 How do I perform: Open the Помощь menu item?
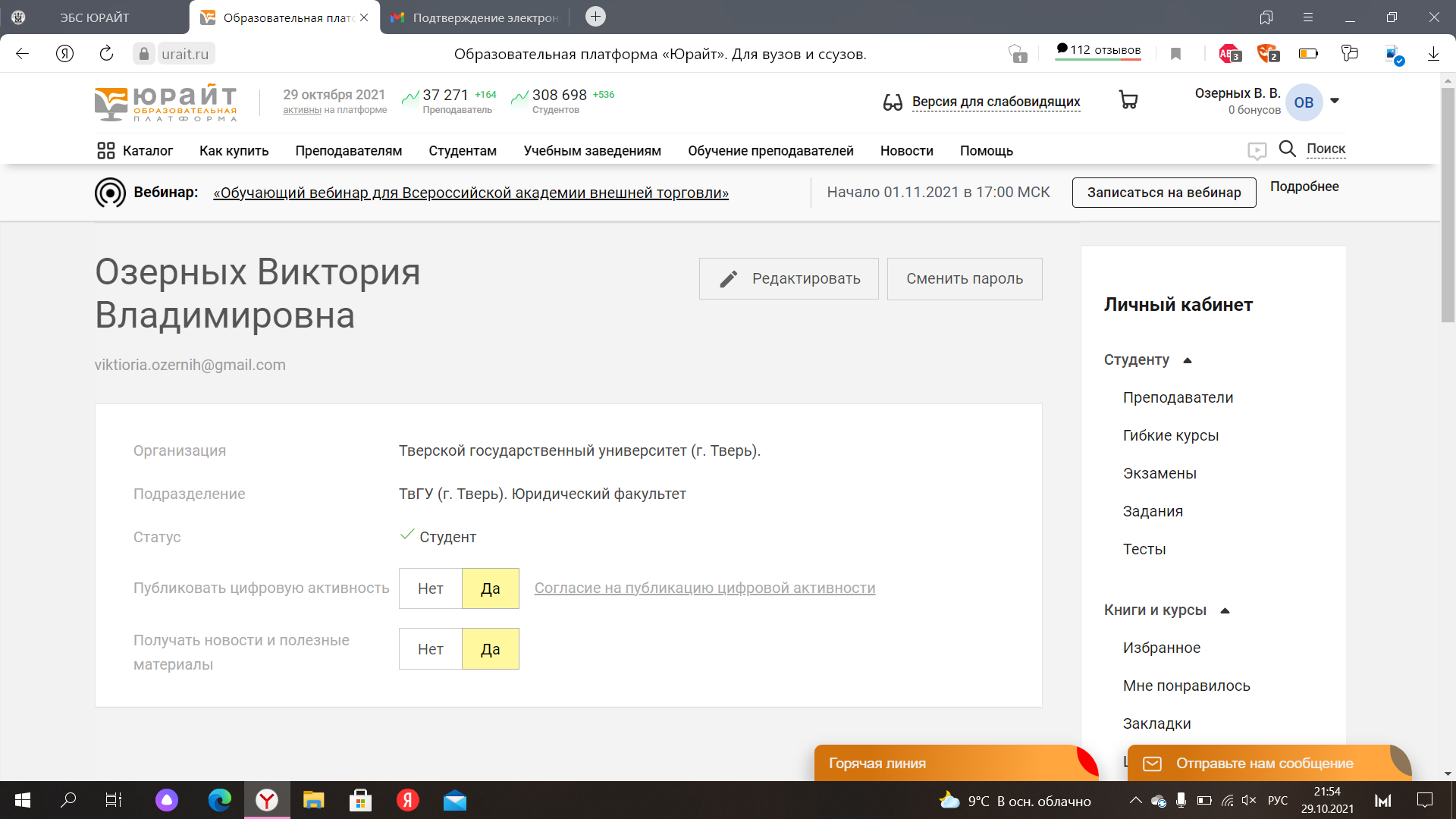[987, 151]
